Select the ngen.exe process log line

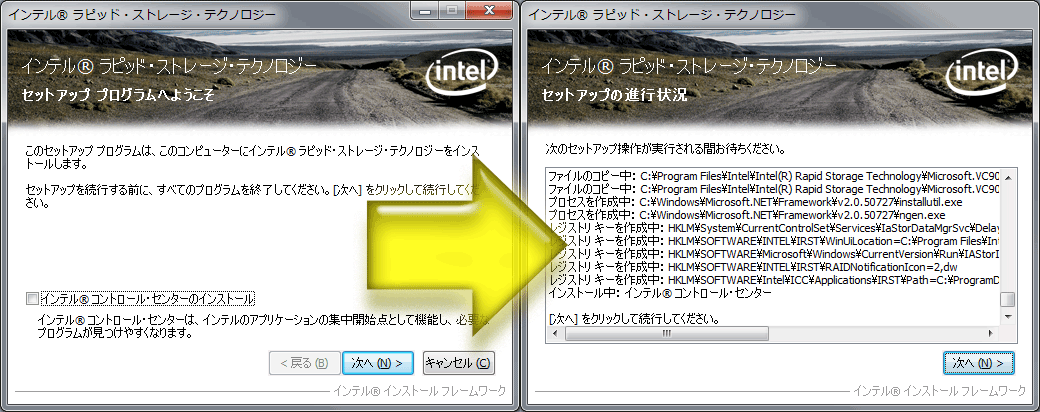(748, 215)
